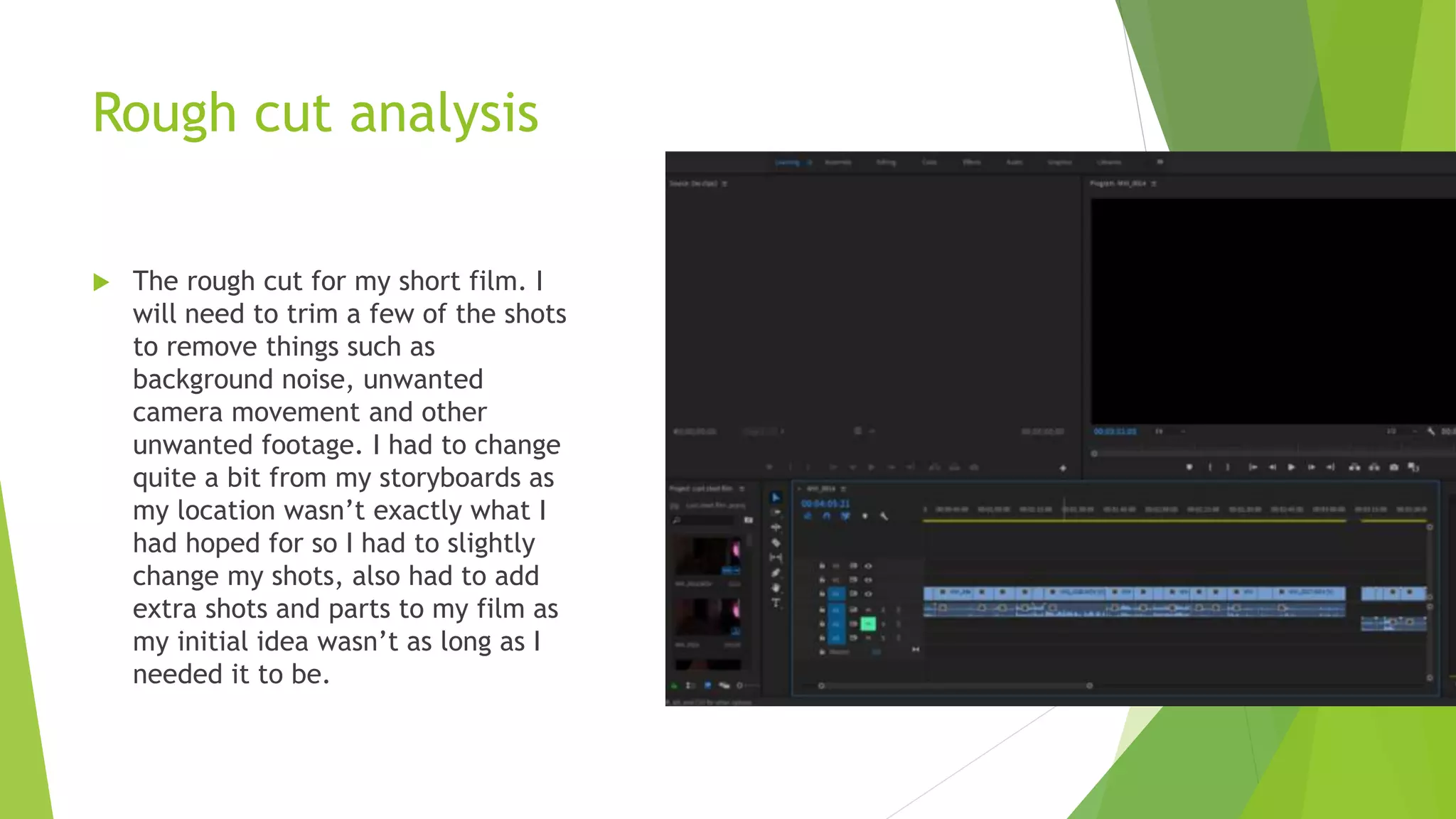The height and width of the screenshot is (819, 1456).
Task: Open the Program monitor panel menu
Action: click(1154, 183)
